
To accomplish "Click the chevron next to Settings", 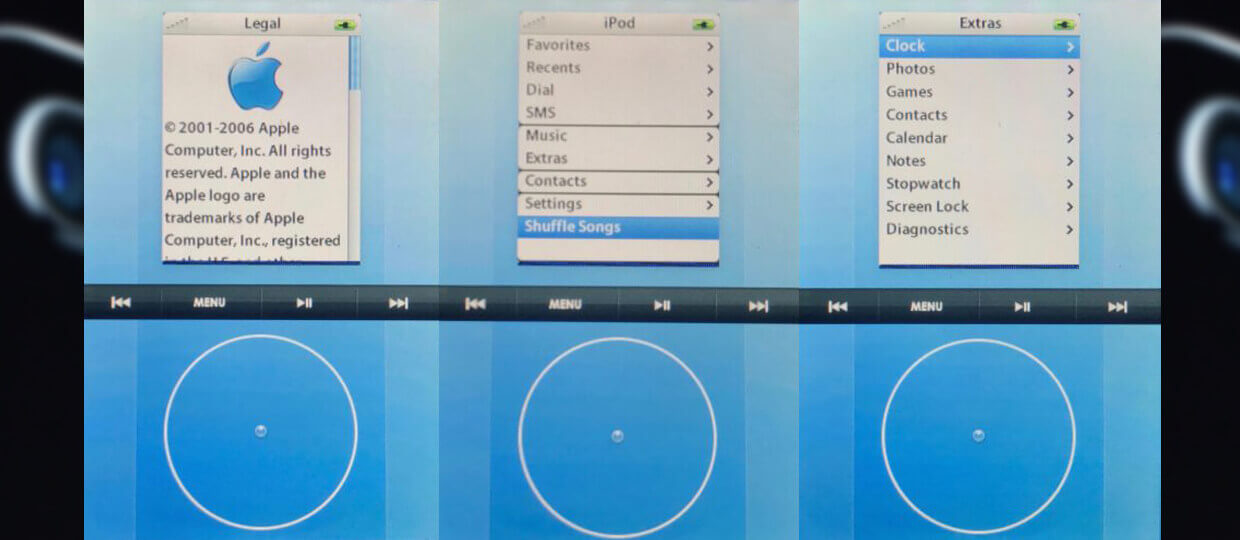I will coord(709,205).
